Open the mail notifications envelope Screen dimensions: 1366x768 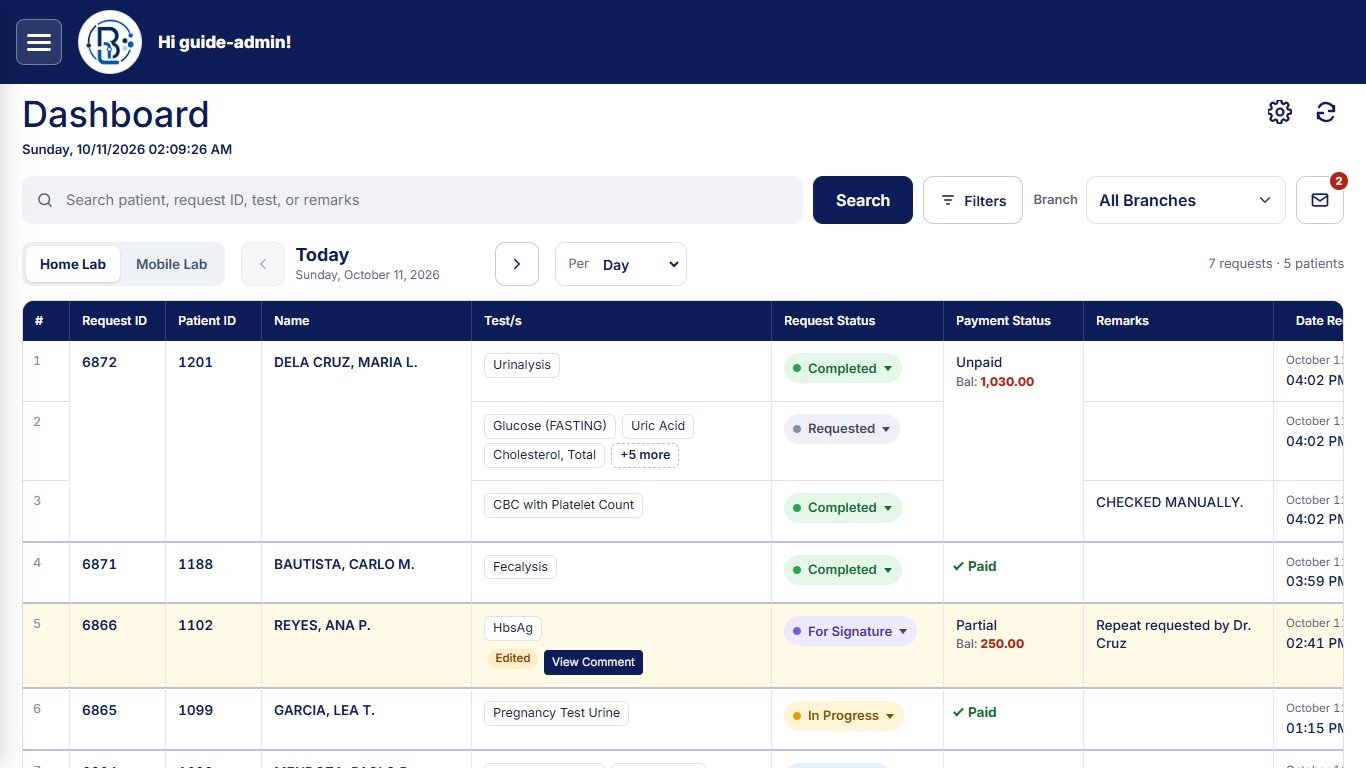click(1320, 200)
